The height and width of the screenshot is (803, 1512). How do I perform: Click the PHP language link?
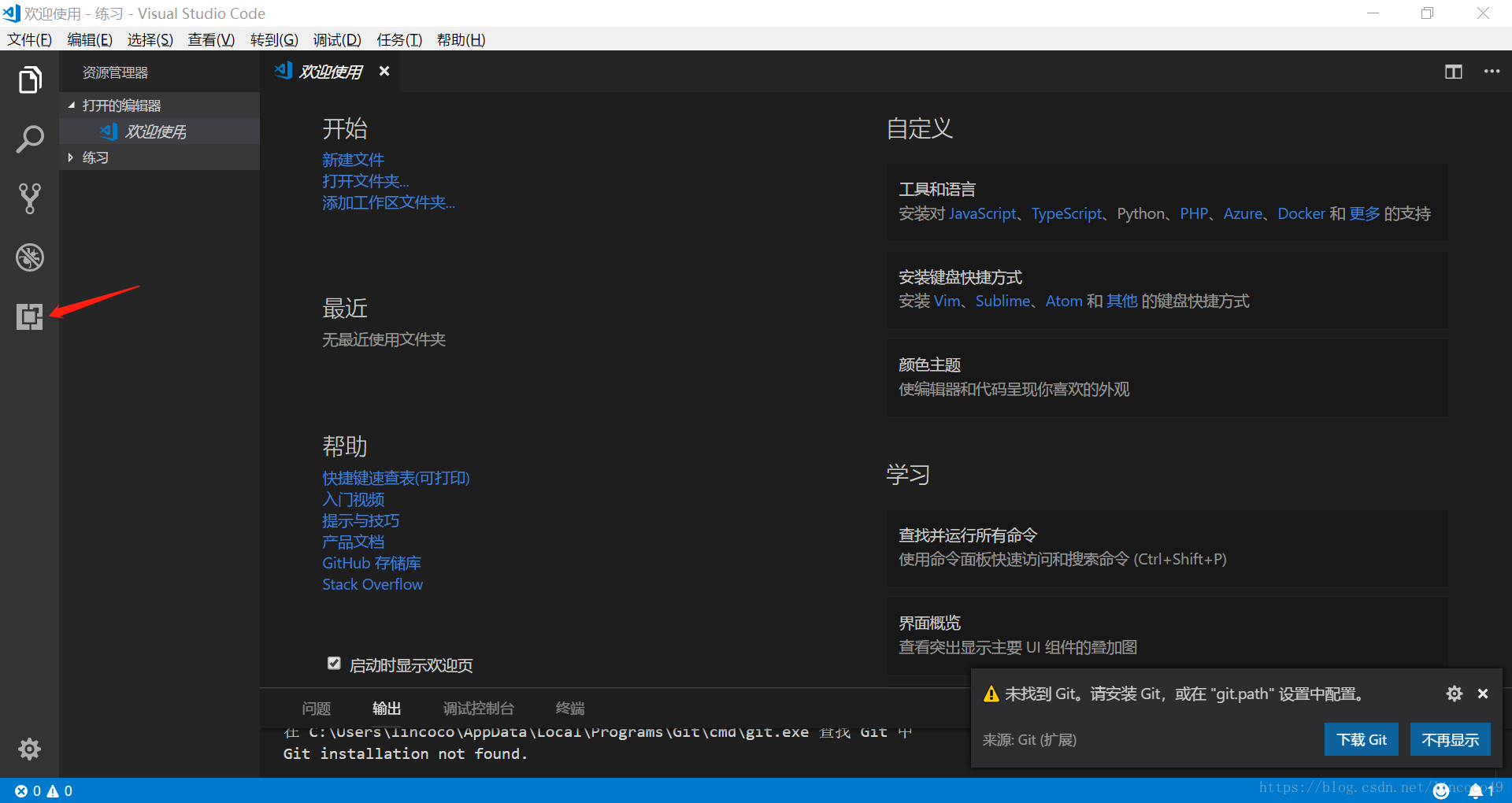click(1194, 213)
